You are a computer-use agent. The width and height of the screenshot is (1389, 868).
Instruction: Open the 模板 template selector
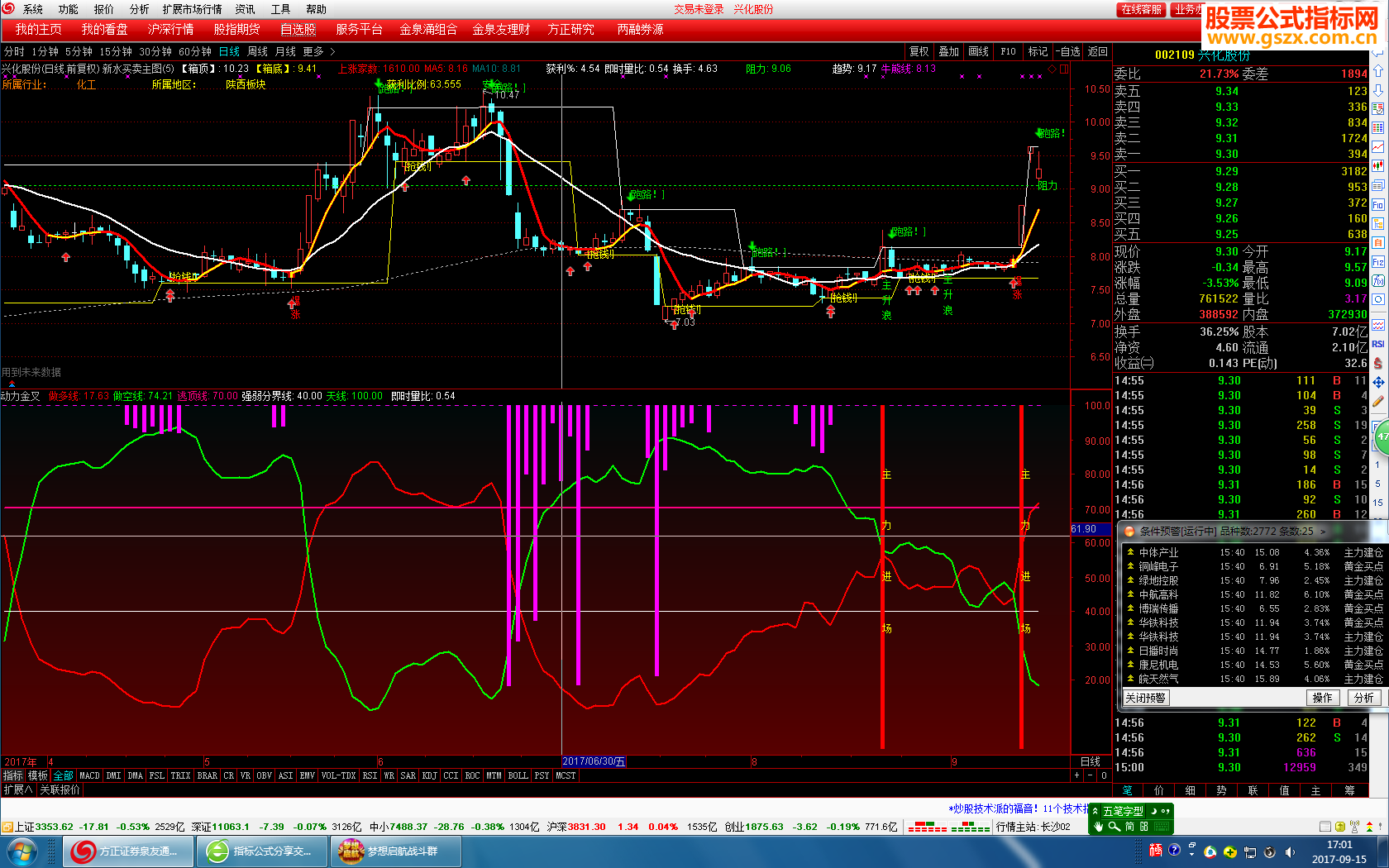38,775
